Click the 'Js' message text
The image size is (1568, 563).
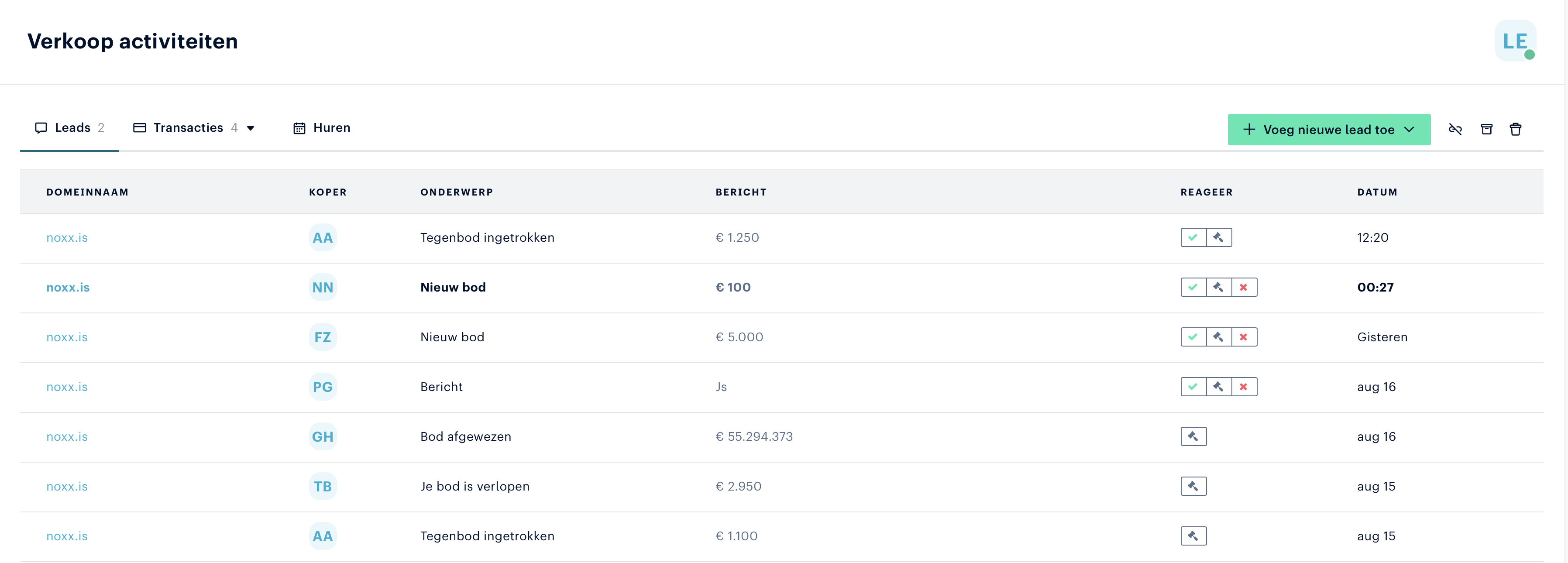pyautogui.click(x=721, y=387)
